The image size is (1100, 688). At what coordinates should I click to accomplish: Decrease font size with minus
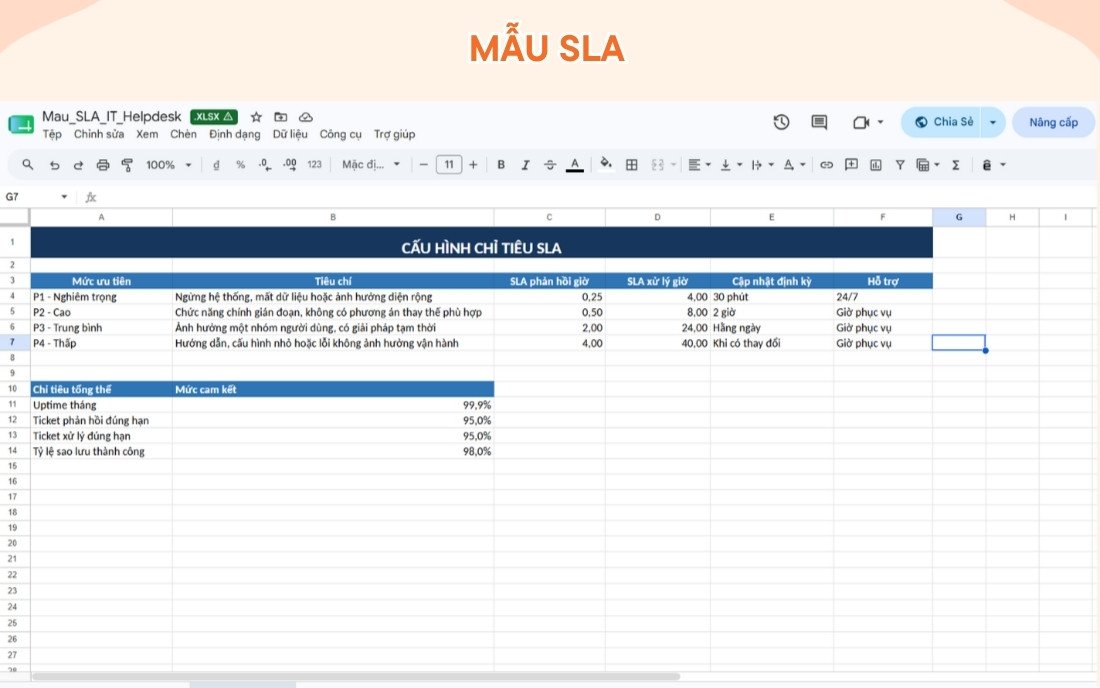click(423, 165)
